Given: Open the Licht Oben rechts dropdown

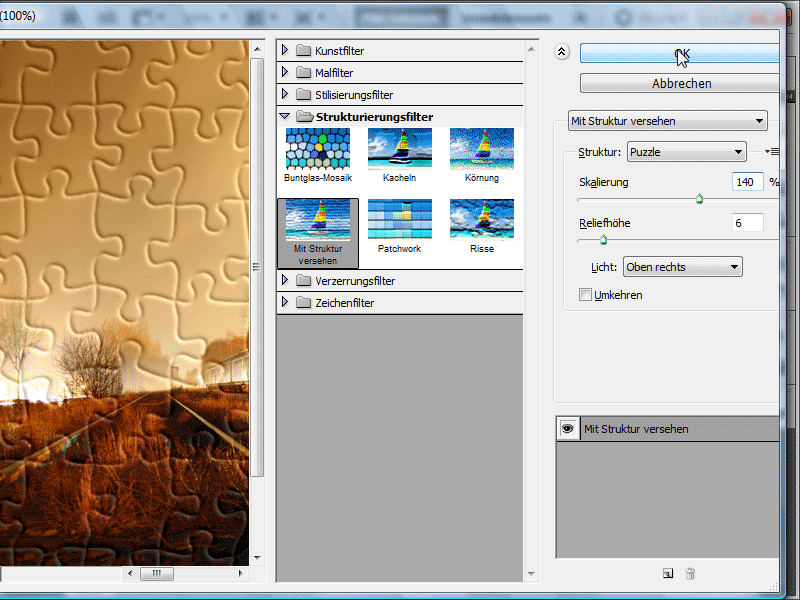Looking at the screenshot, I should pyautogui.click(x=683, y=267).
